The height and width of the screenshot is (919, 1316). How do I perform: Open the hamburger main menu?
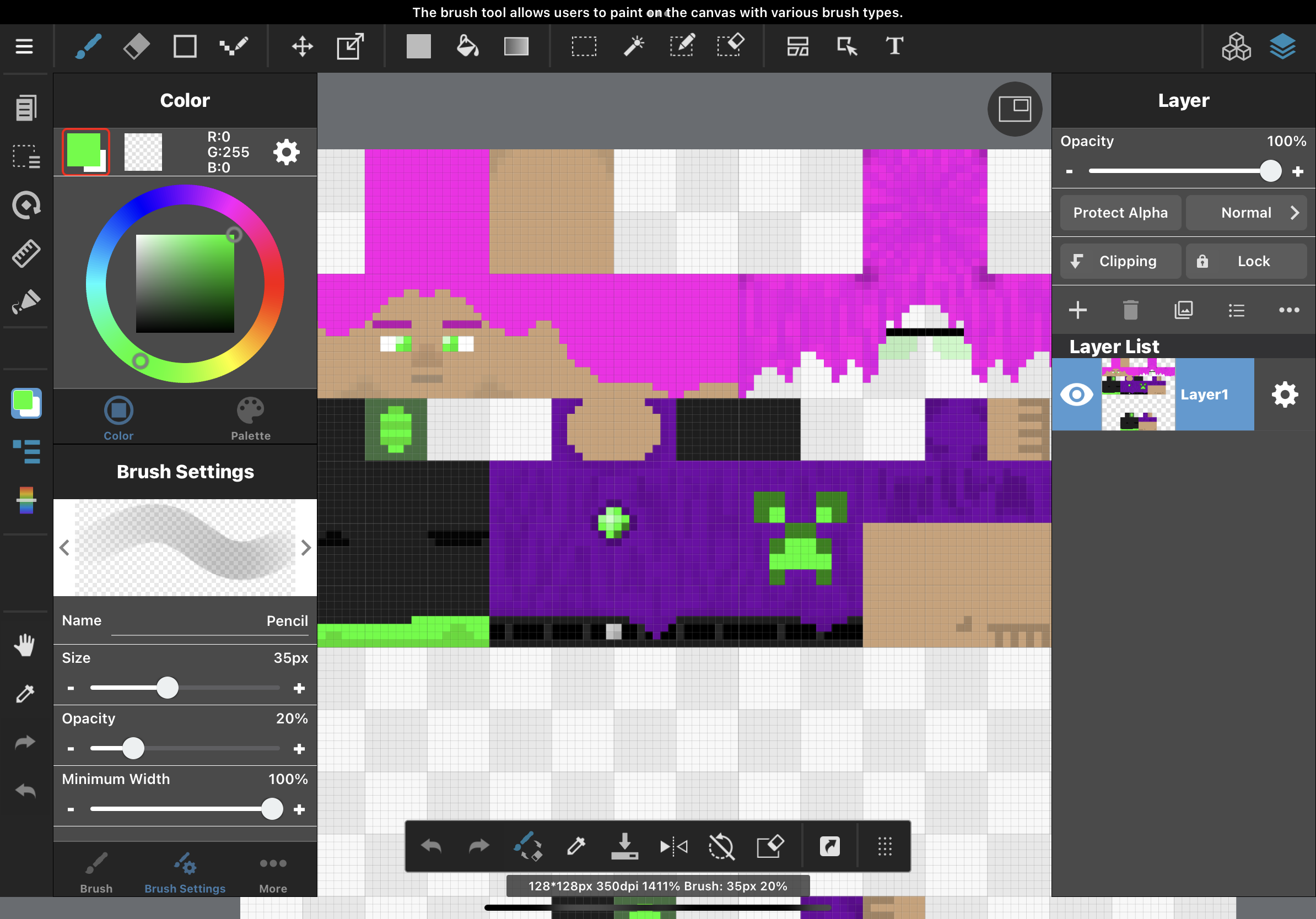(24, 46)
